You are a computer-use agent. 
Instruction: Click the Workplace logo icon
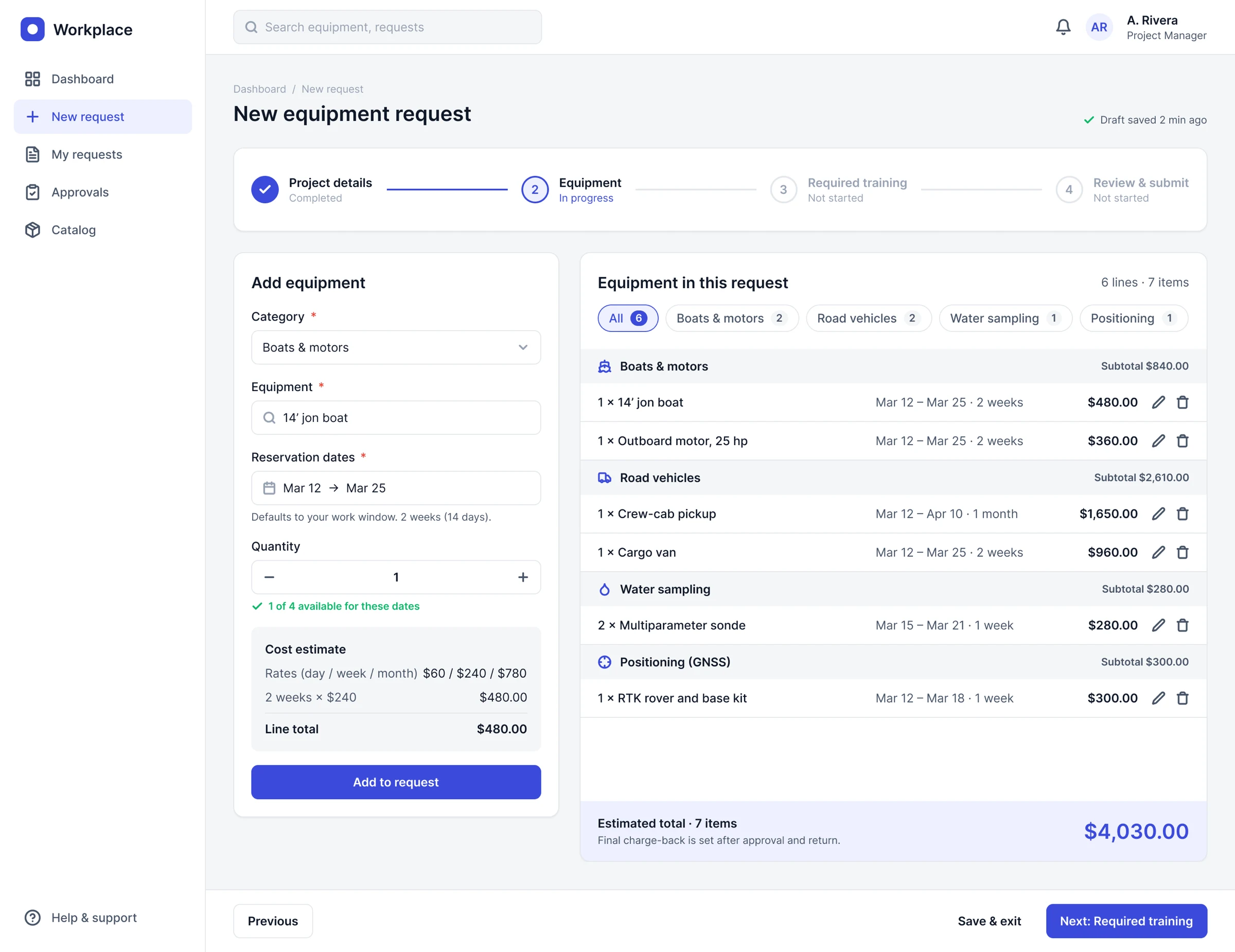32,29
